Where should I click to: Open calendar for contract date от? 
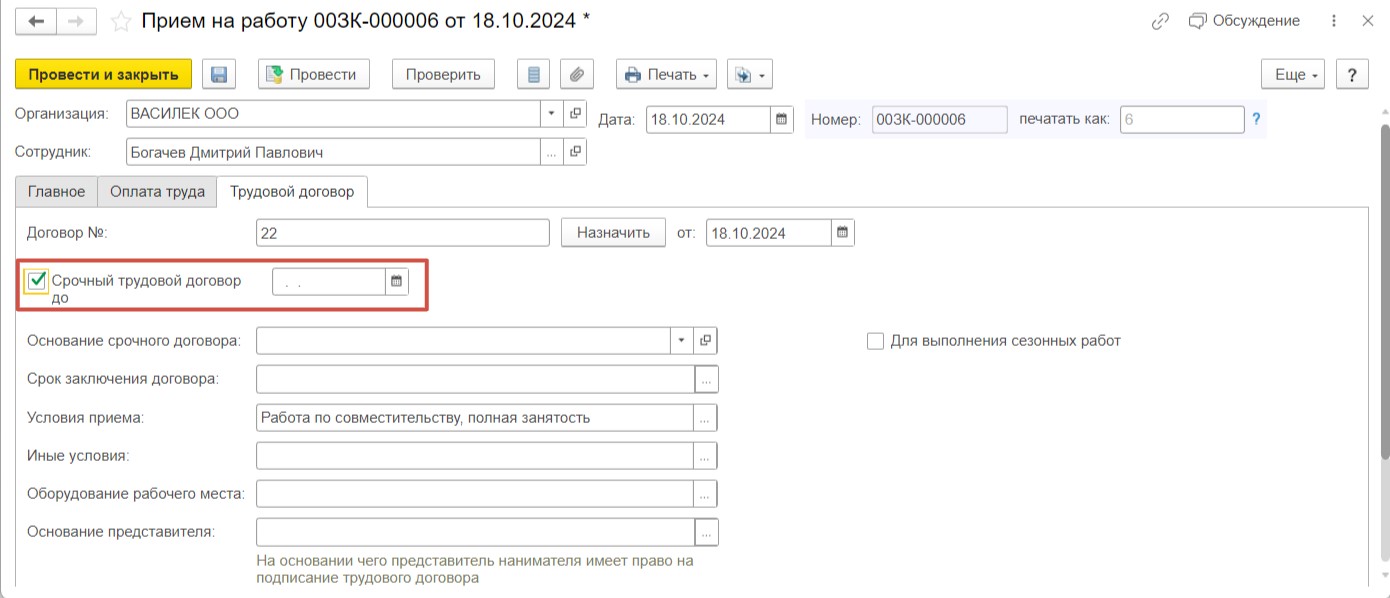[x=843, y=233]
